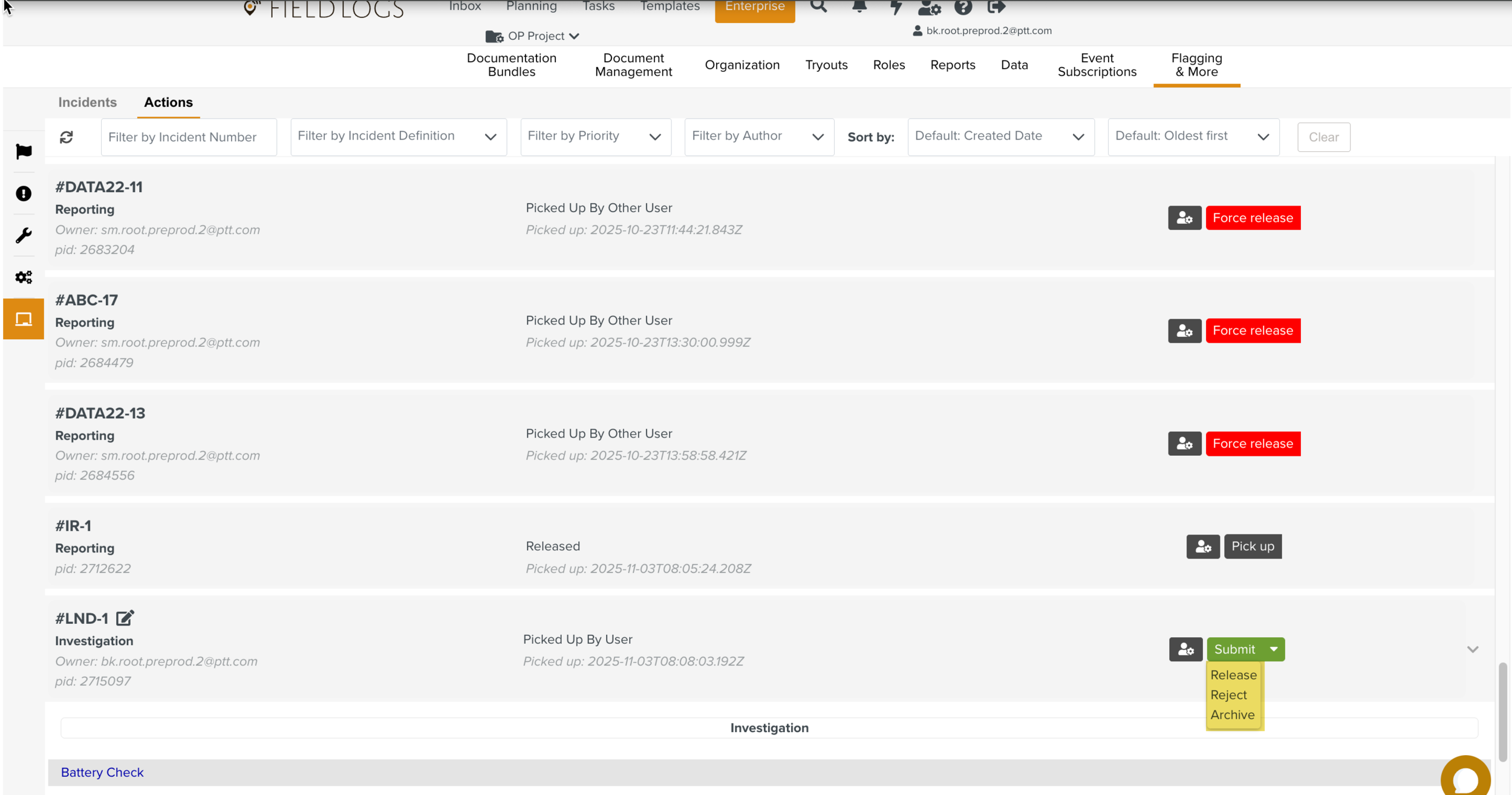Screen dimensions: 1512x795
Task: Switch to the Incidents tab
Action: tap(87, 102)
